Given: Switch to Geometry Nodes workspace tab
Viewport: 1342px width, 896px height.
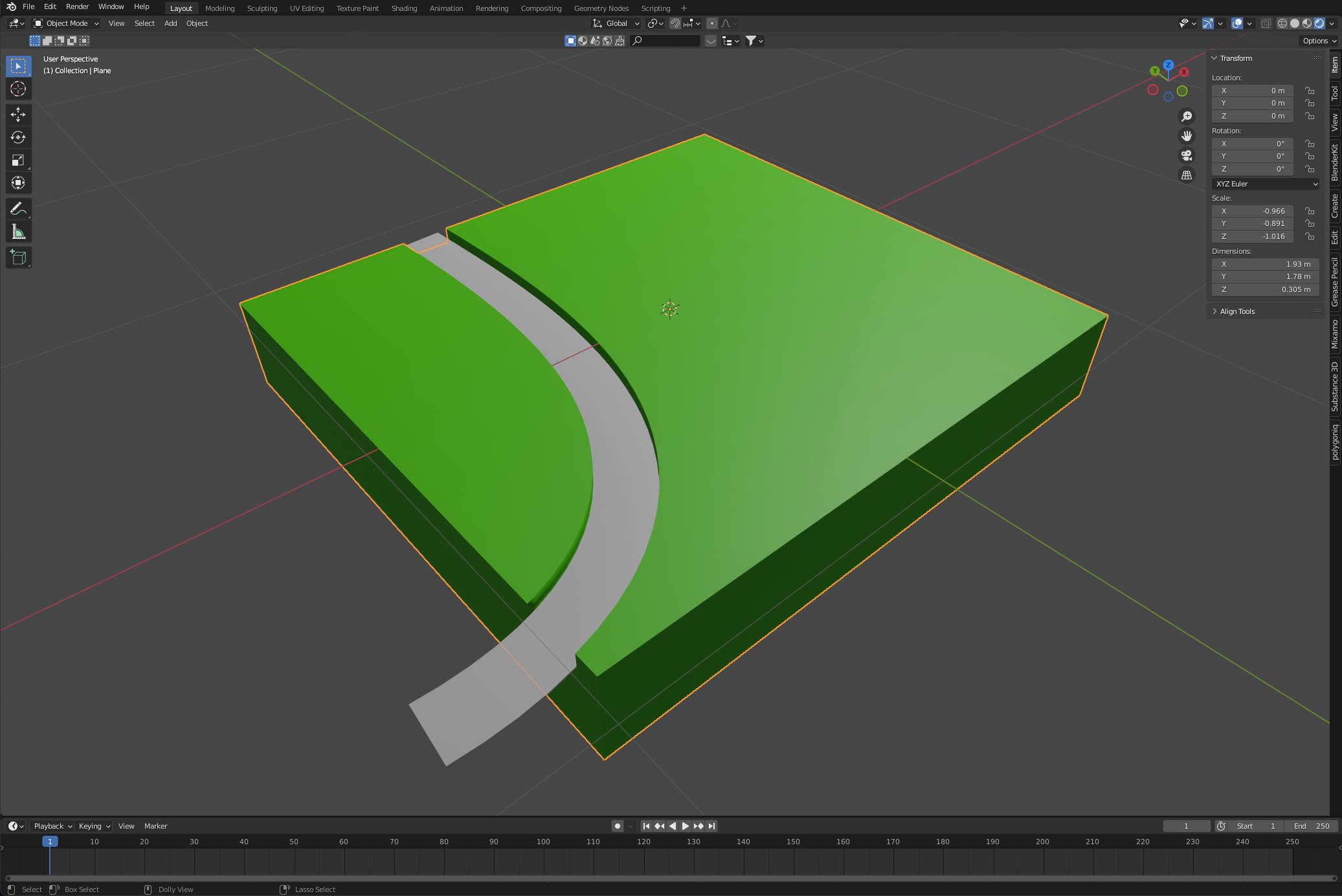Looking at the screenshot, I should pyautogui.click(x=601, y=8).
